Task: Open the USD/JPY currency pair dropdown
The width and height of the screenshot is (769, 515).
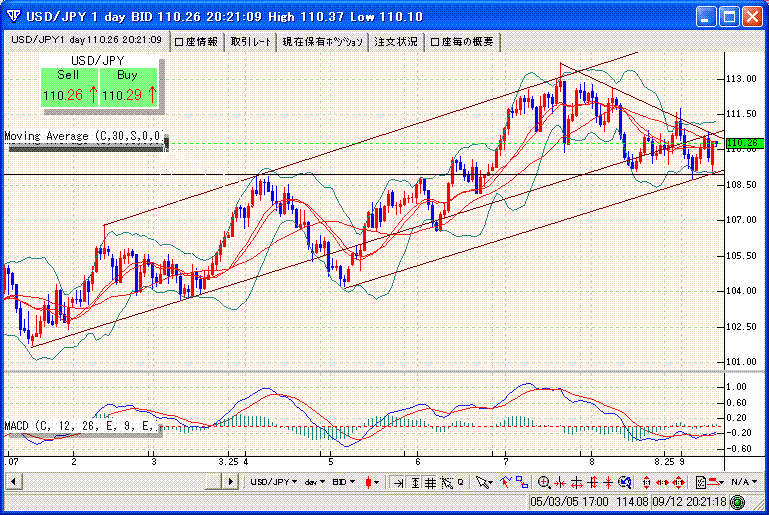Action: coord(274,482)
